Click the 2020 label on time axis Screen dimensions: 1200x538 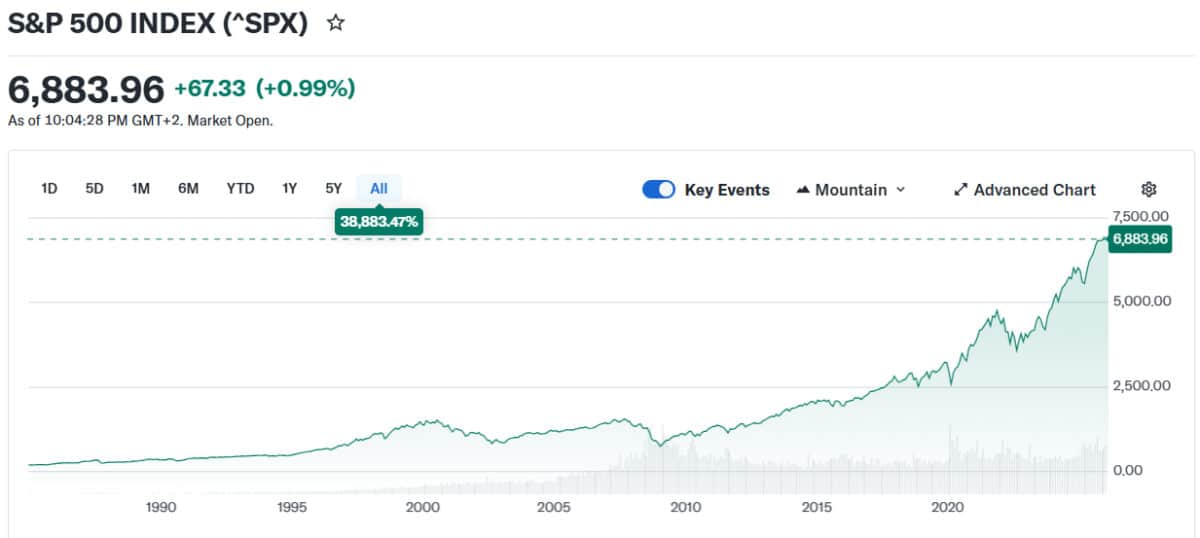pyautogui.click(x=947, y=507)
